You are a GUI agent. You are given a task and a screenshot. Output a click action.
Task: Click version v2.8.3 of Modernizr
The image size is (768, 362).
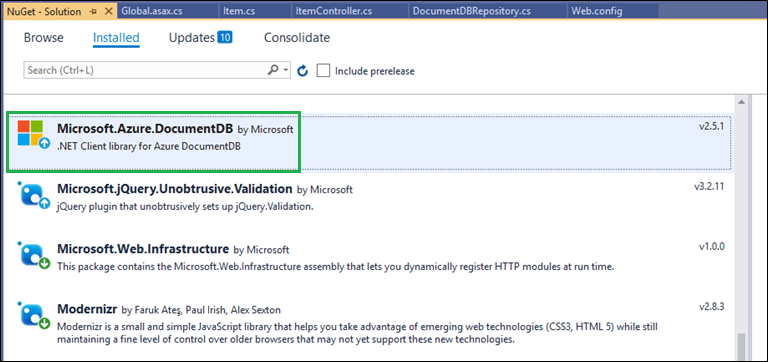[x=711, y=307]
